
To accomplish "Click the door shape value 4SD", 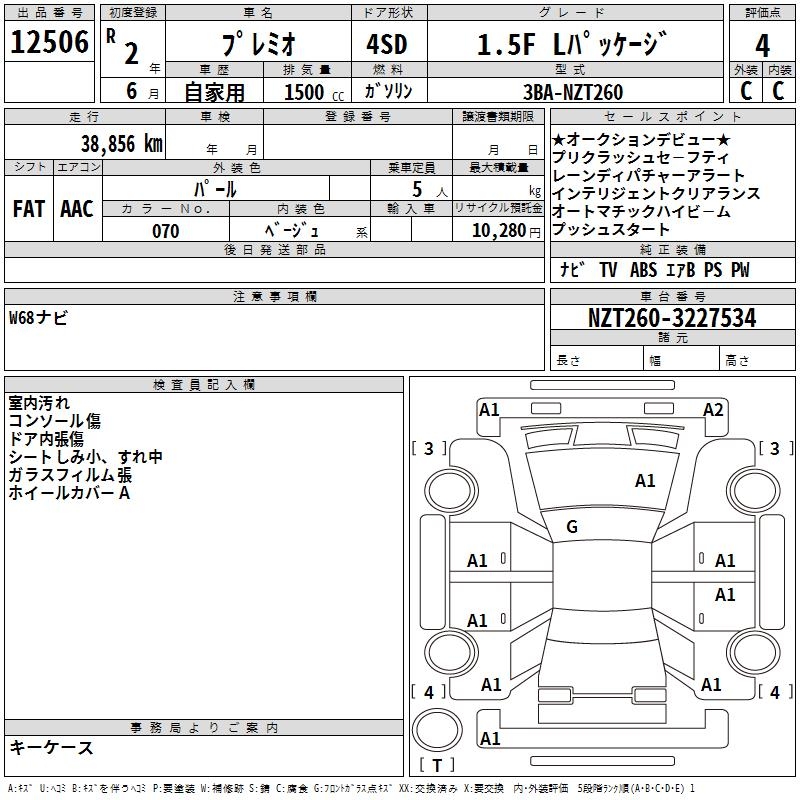I will click(387, 44).
